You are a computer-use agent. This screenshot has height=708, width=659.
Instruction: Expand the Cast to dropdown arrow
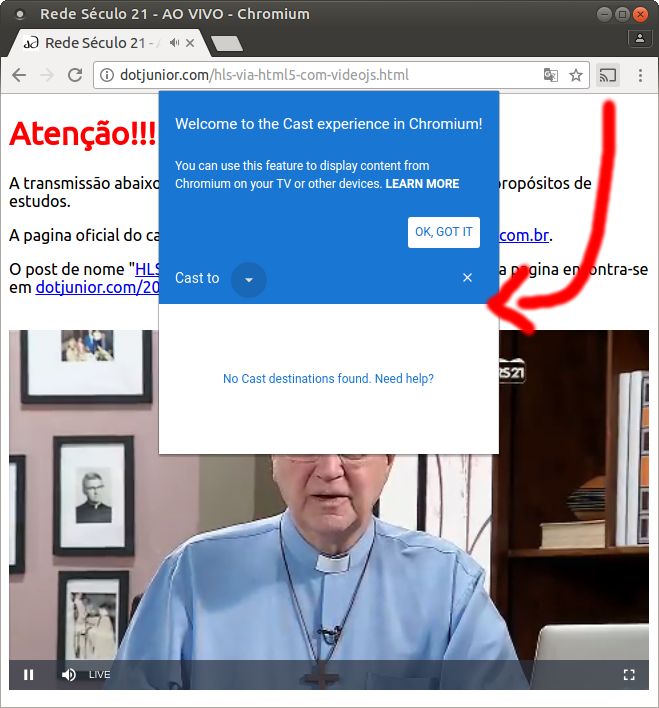click(248, 279)
